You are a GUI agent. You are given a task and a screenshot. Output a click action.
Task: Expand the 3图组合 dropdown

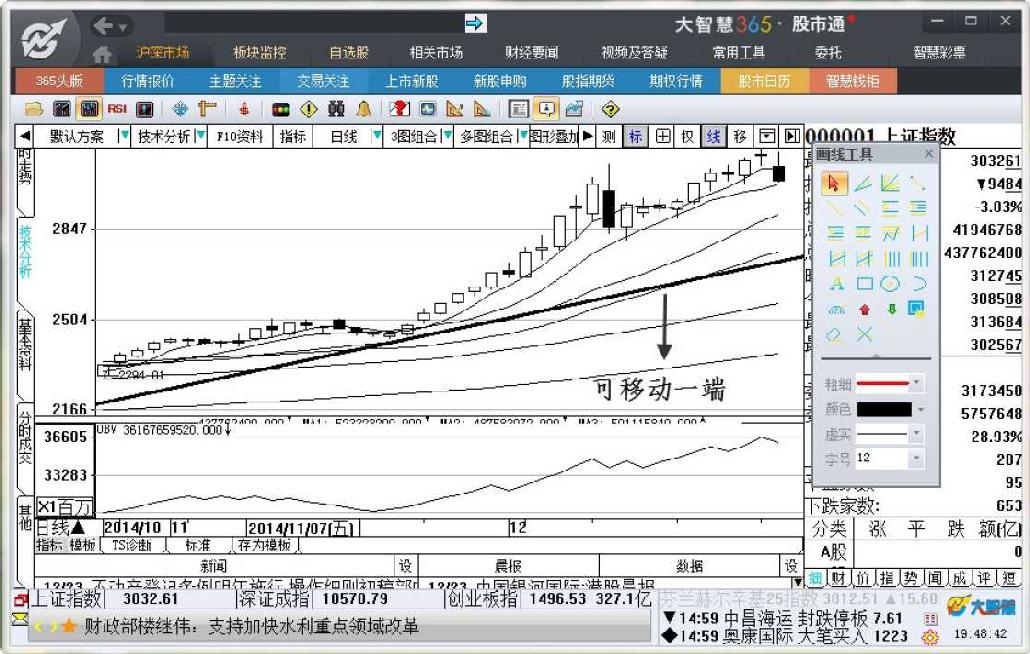pyautogui.click(x=447, y=136)
